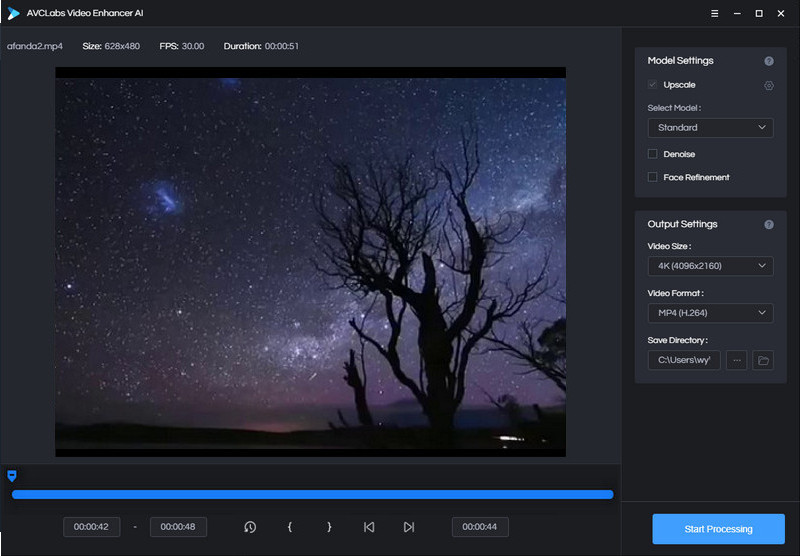Screen dimensions: 800x556
Task: Click the file name afanda2.mp4
Action: pos(35,46)
